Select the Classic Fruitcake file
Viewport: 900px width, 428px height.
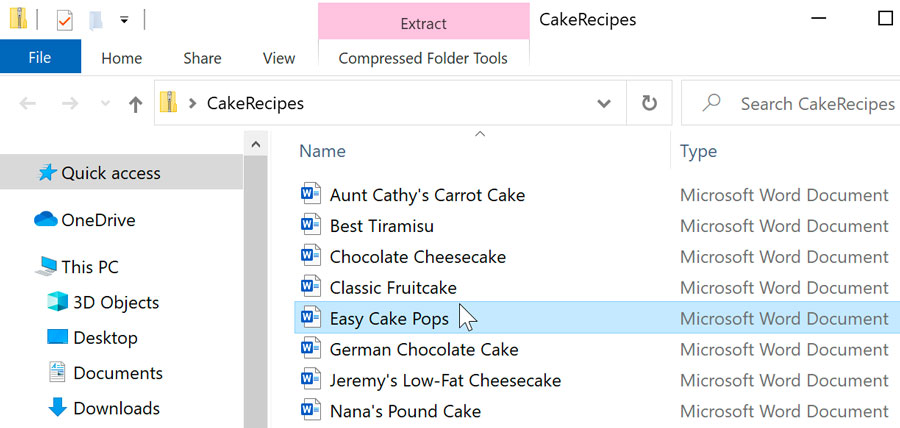[393, 288]
